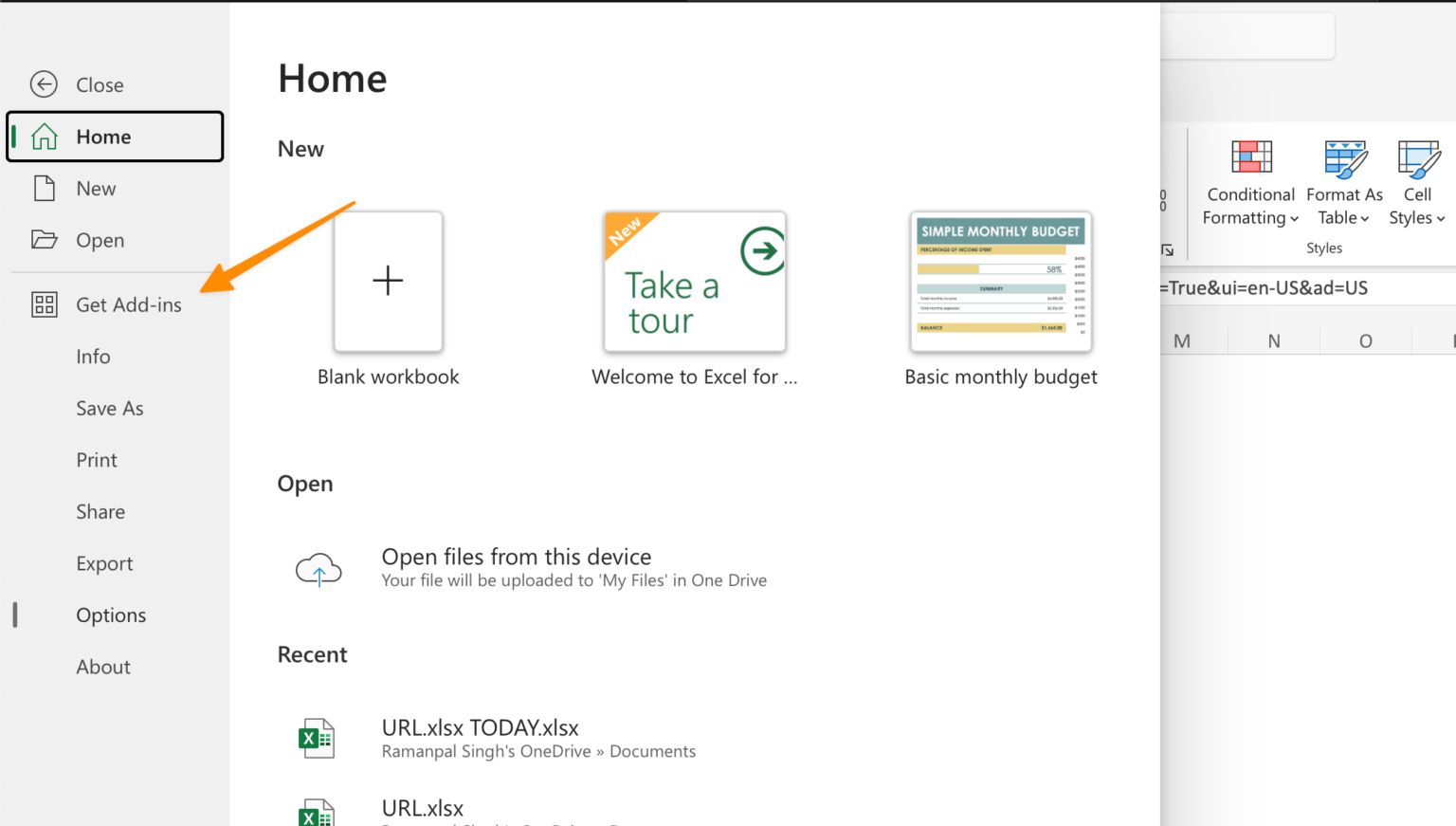Click the back arrow to exit backstage view
This screenshot has width=1456, height=826.
44,84
